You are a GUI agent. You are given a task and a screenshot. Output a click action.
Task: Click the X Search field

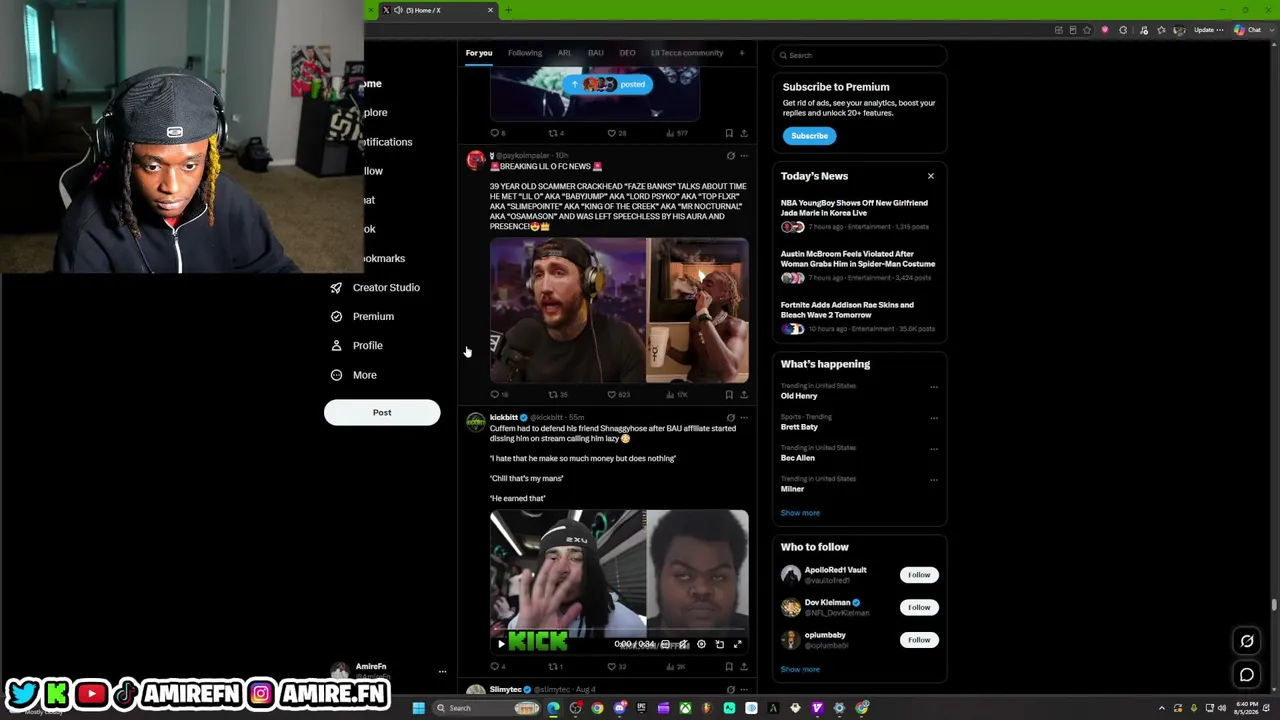(x=860, y=55)
